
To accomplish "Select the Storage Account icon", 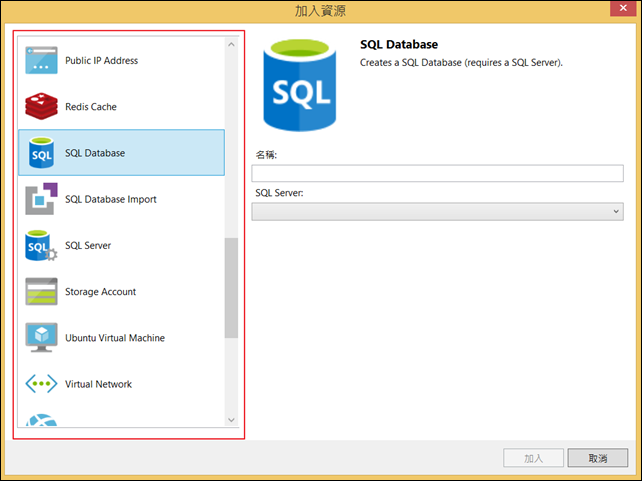I will coord(42,292).
